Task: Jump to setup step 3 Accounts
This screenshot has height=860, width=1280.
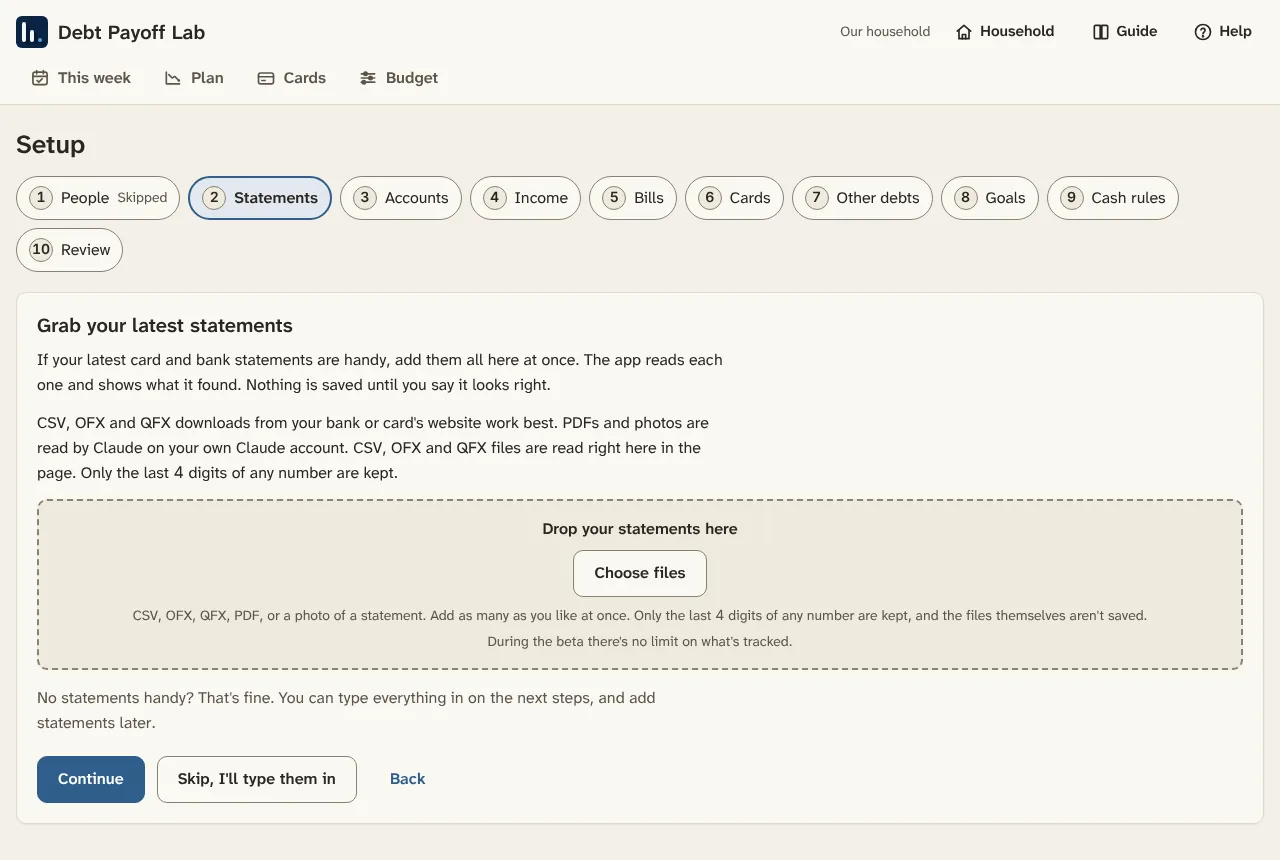Action: [x=401, y=198]
